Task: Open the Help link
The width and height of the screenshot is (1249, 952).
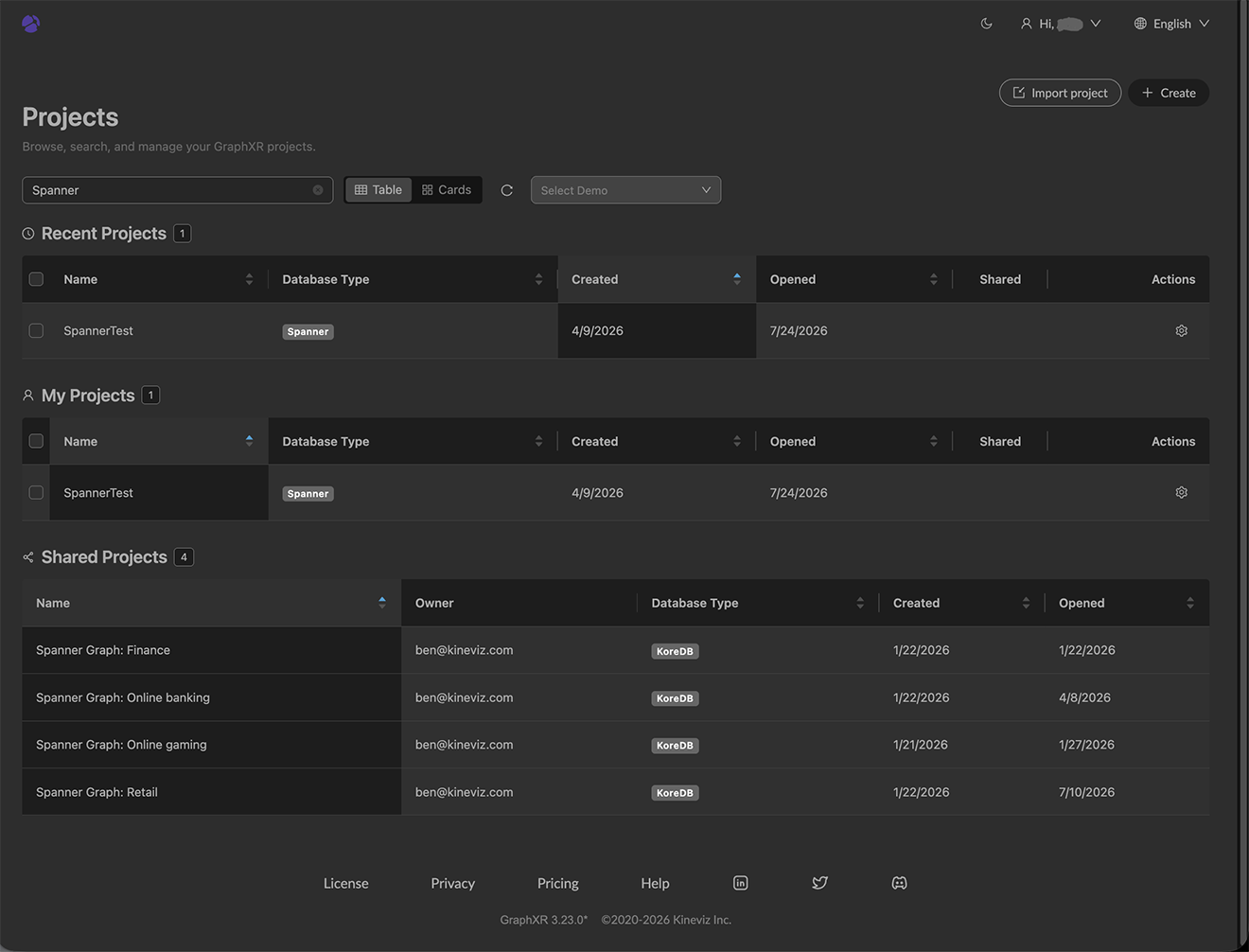Action: [655, 883]
